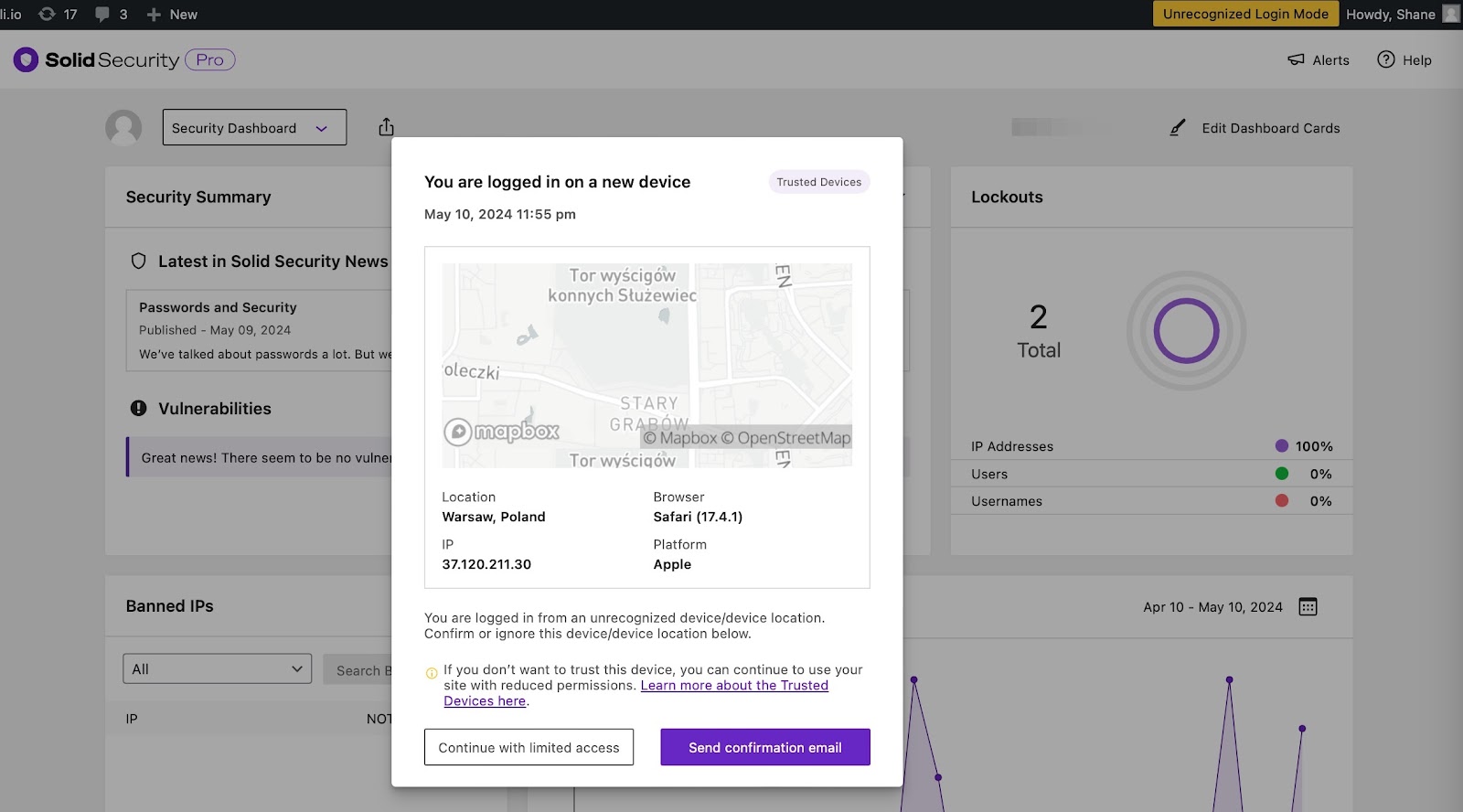Open the comments bubble in admin bar

click(102, 15)
